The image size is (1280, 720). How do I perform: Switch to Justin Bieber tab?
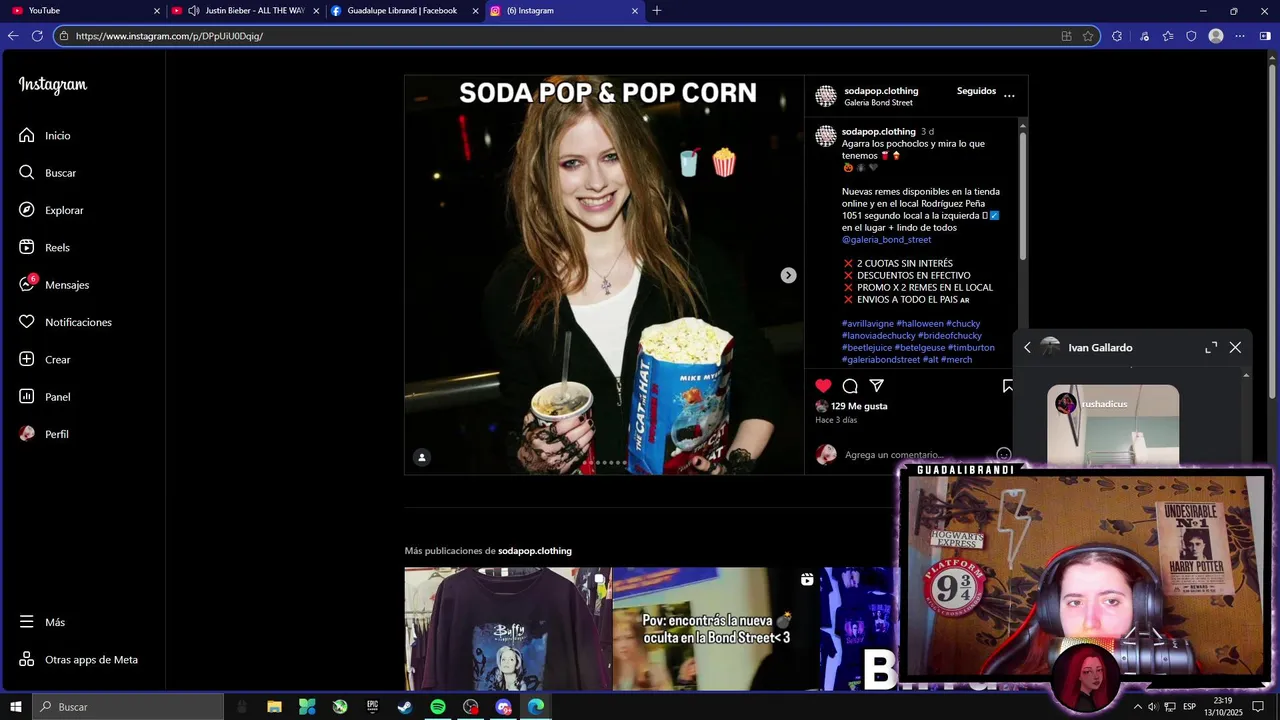[245, 11]
